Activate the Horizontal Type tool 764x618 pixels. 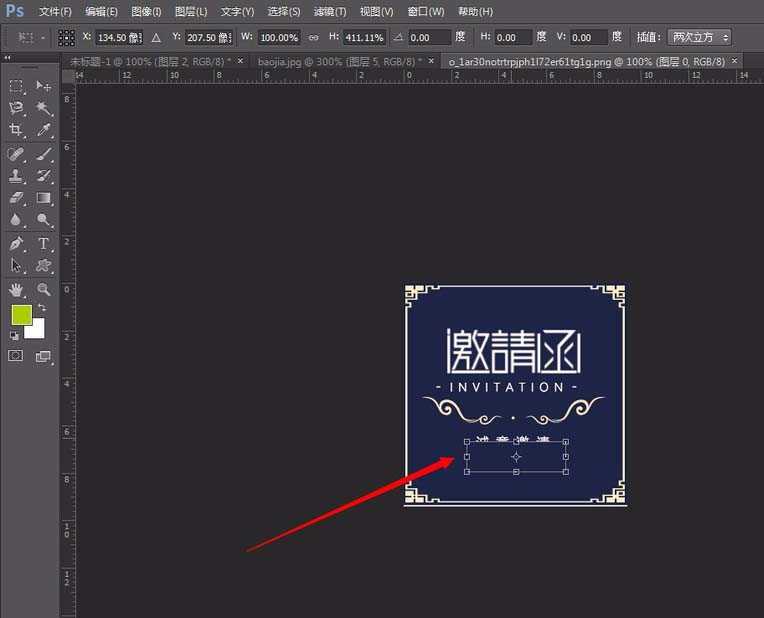(44, 244)
